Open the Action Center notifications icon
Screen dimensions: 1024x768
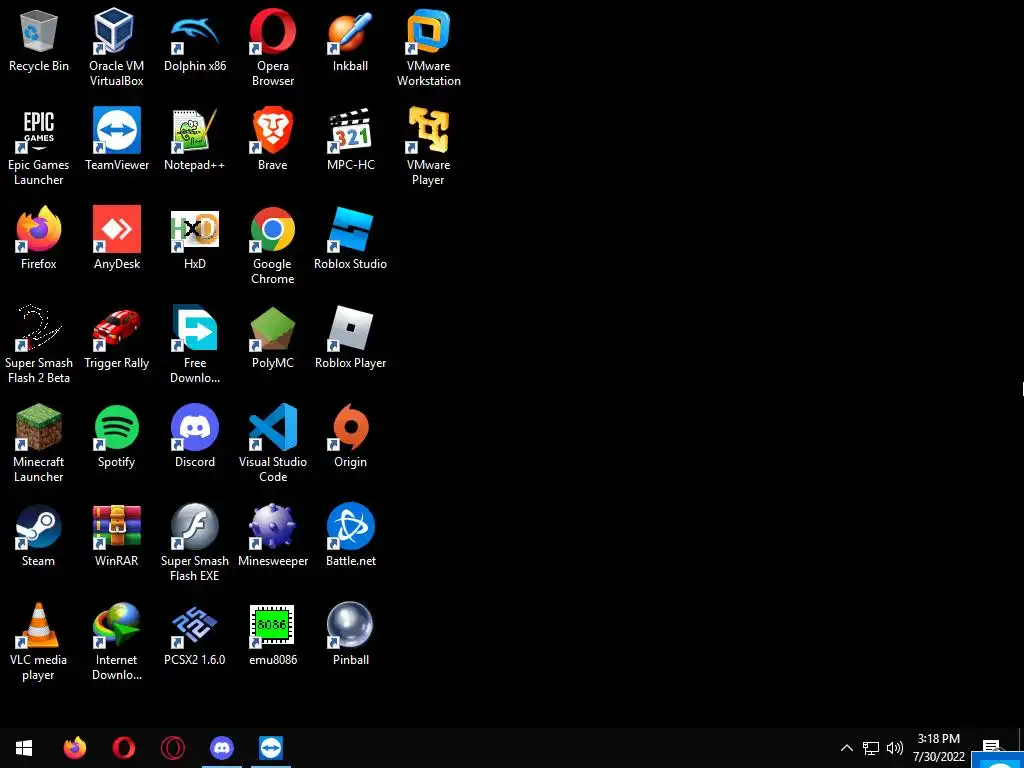(991, 746)
